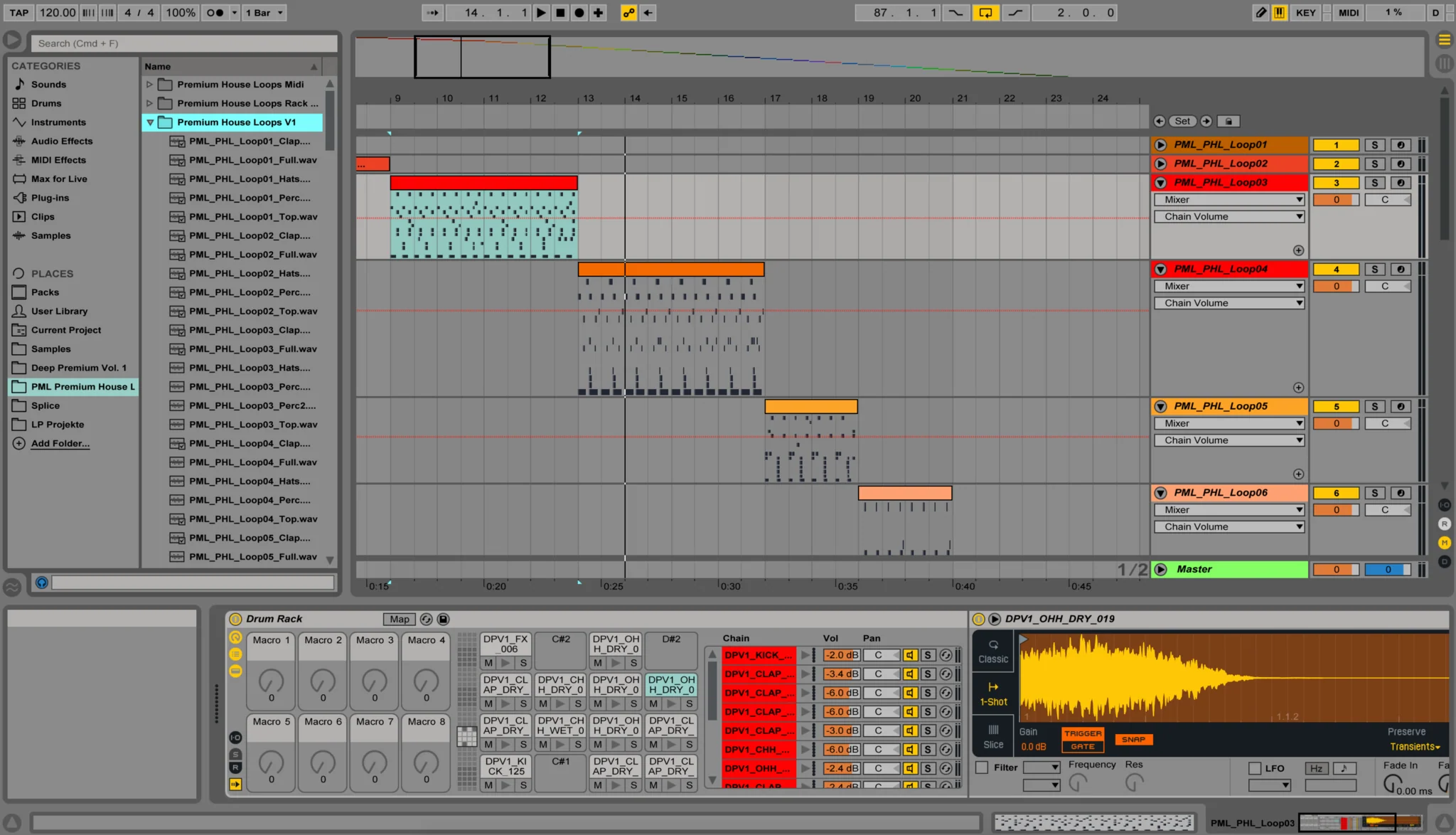Enable the Draw Mode pencil icon

(1260, 12)
